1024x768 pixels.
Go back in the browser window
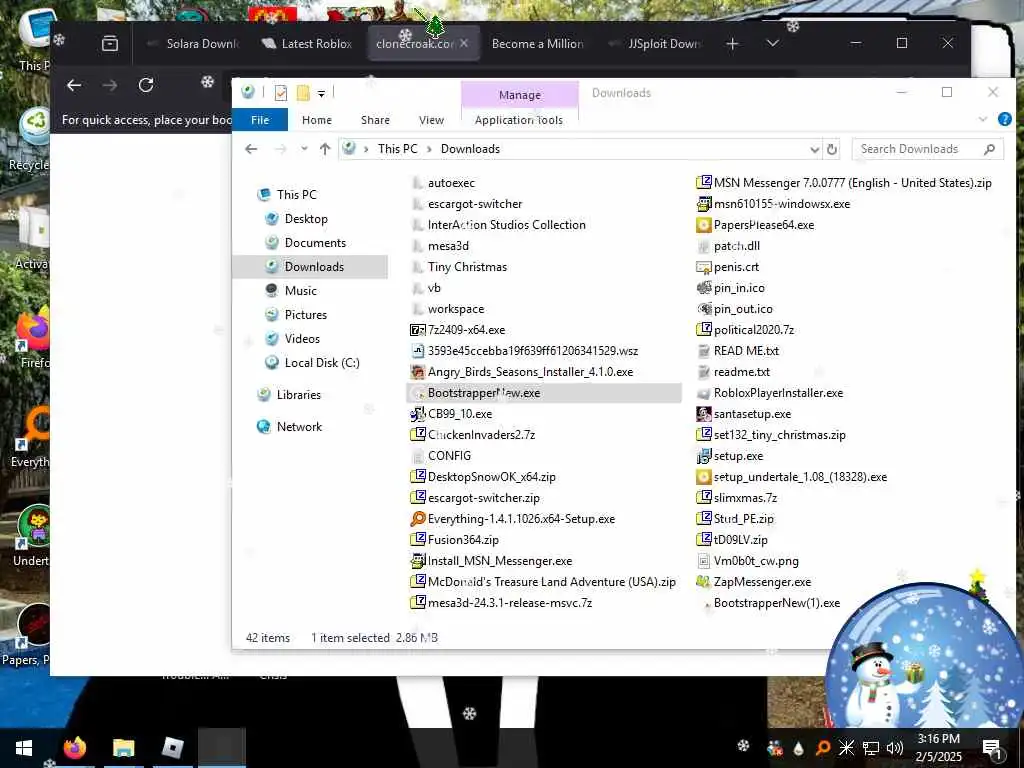point(74,85)
